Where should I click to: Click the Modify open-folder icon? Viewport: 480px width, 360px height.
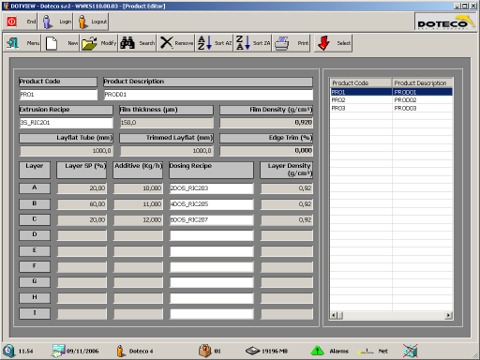pyautogui.click(x=89, y=43)
